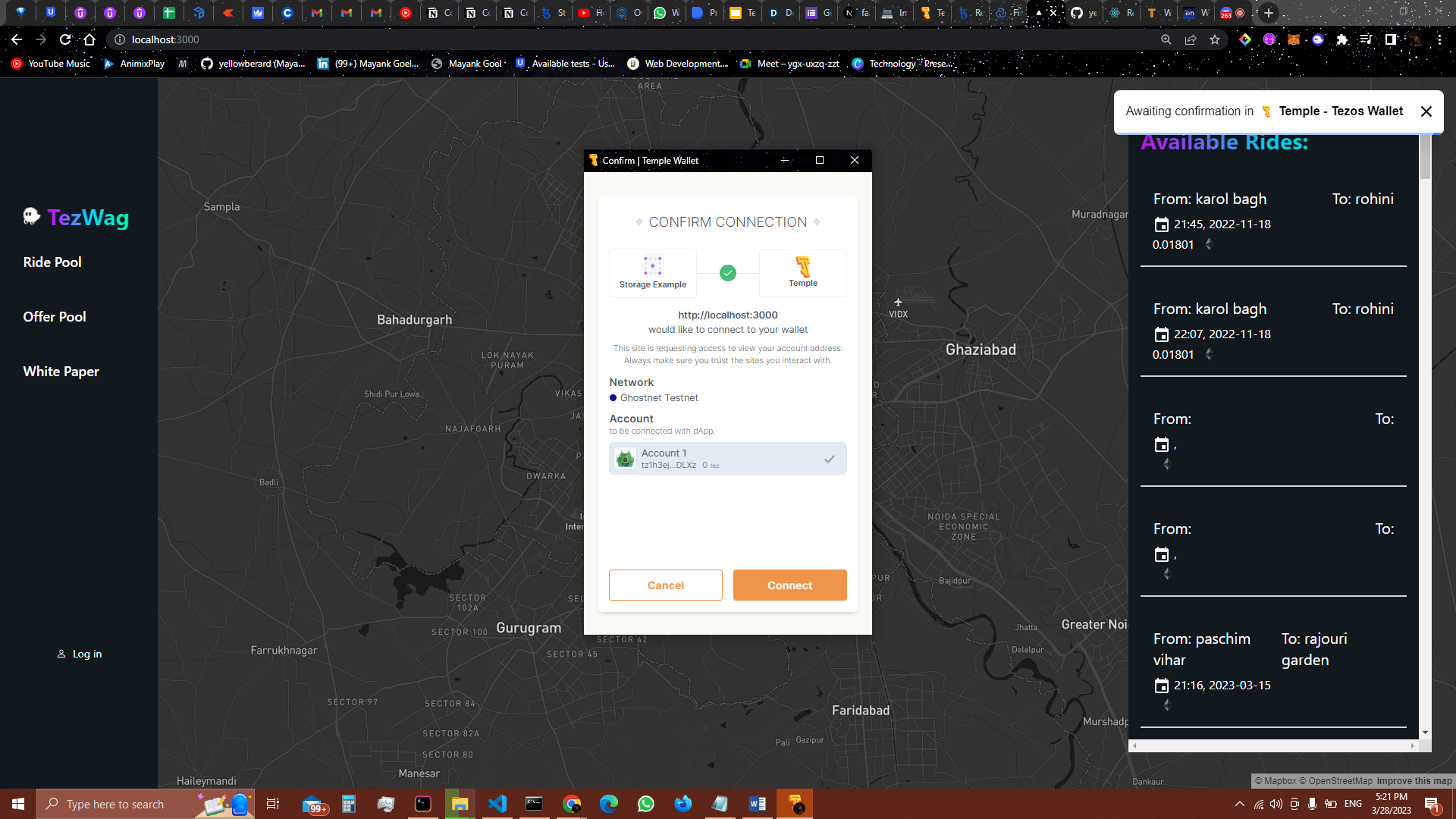
Task: Click the Temple wallet icon in connection dialog
Action: click(x=802, y=267)
